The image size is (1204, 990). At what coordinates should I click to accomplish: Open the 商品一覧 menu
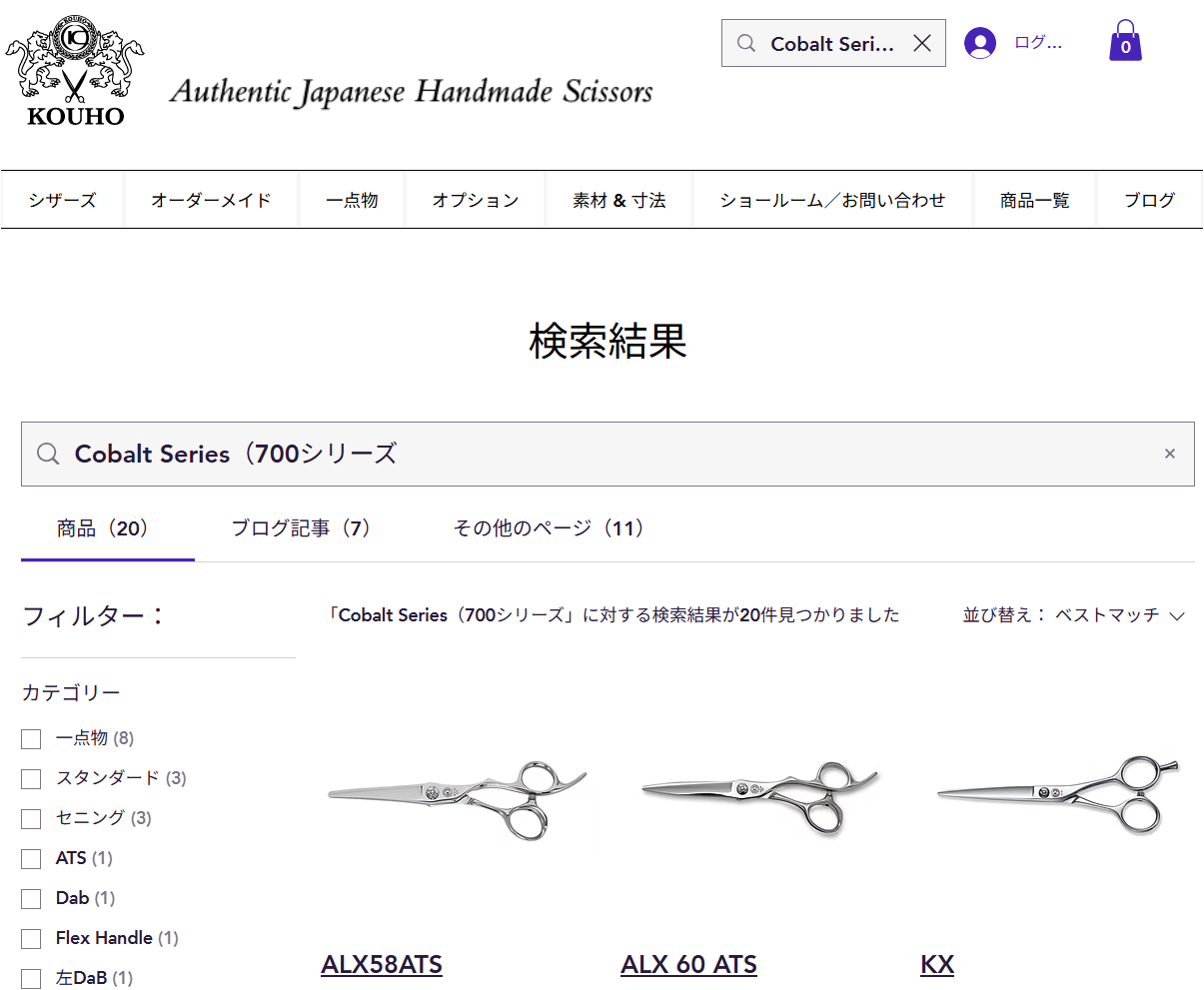point(1035,200)
